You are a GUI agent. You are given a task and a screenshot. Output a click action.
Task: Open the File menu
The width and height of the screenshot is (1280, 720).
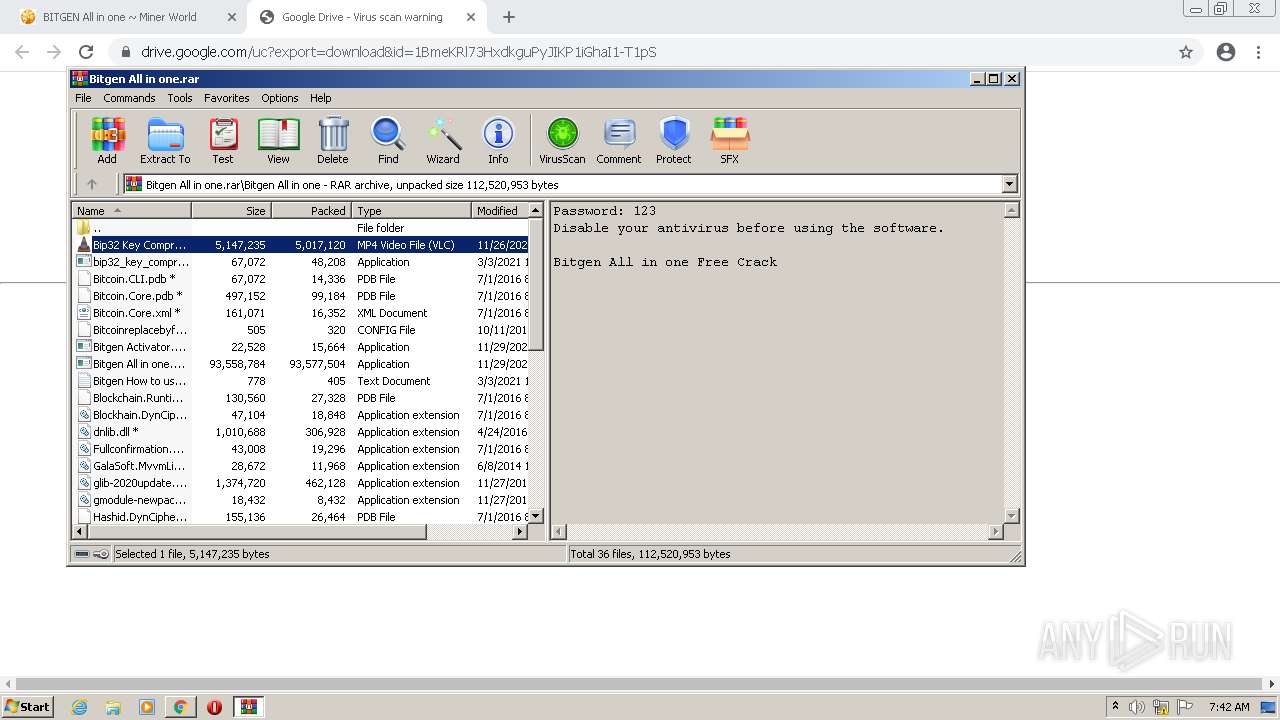point(83,98)
